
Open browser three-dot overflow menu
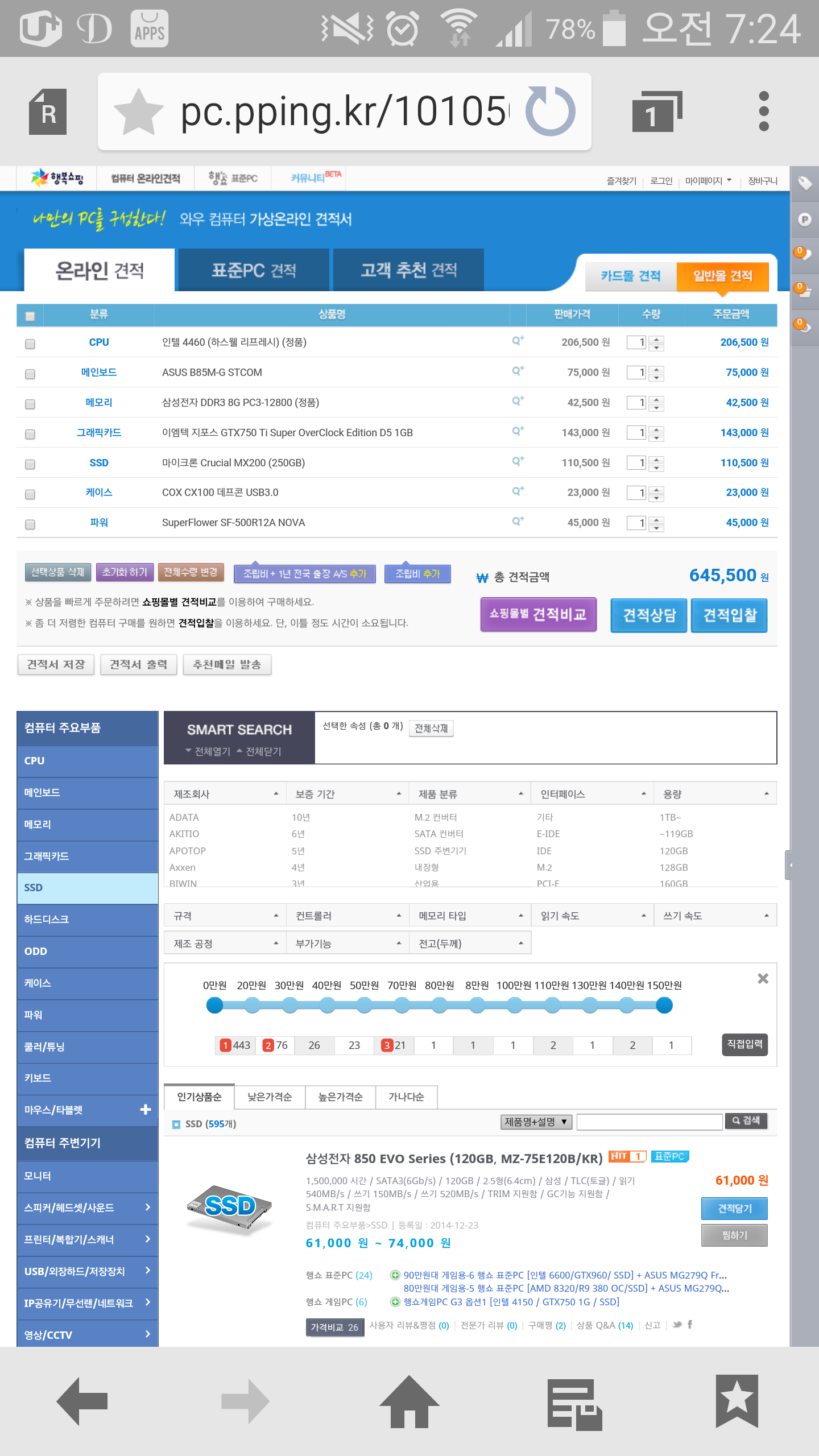[764, 111]
